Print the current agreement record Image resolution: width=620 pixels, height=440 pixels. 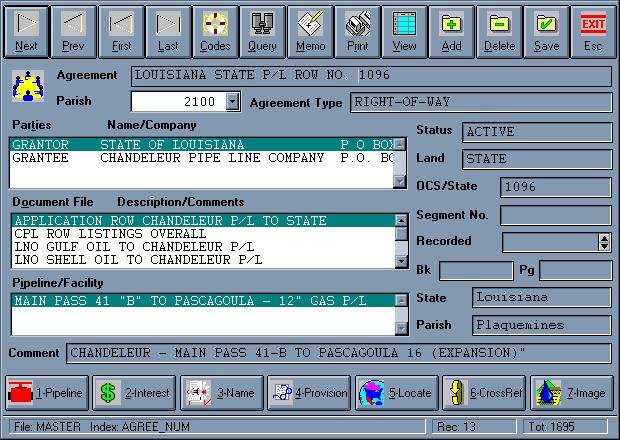click(357, 30)
